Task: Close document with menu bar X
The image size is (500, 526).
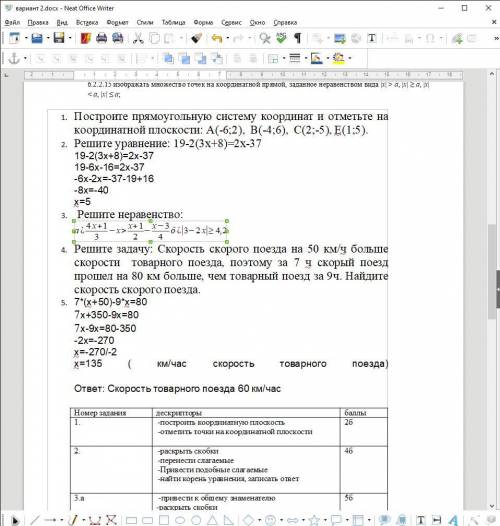Action: click(494, 22)
